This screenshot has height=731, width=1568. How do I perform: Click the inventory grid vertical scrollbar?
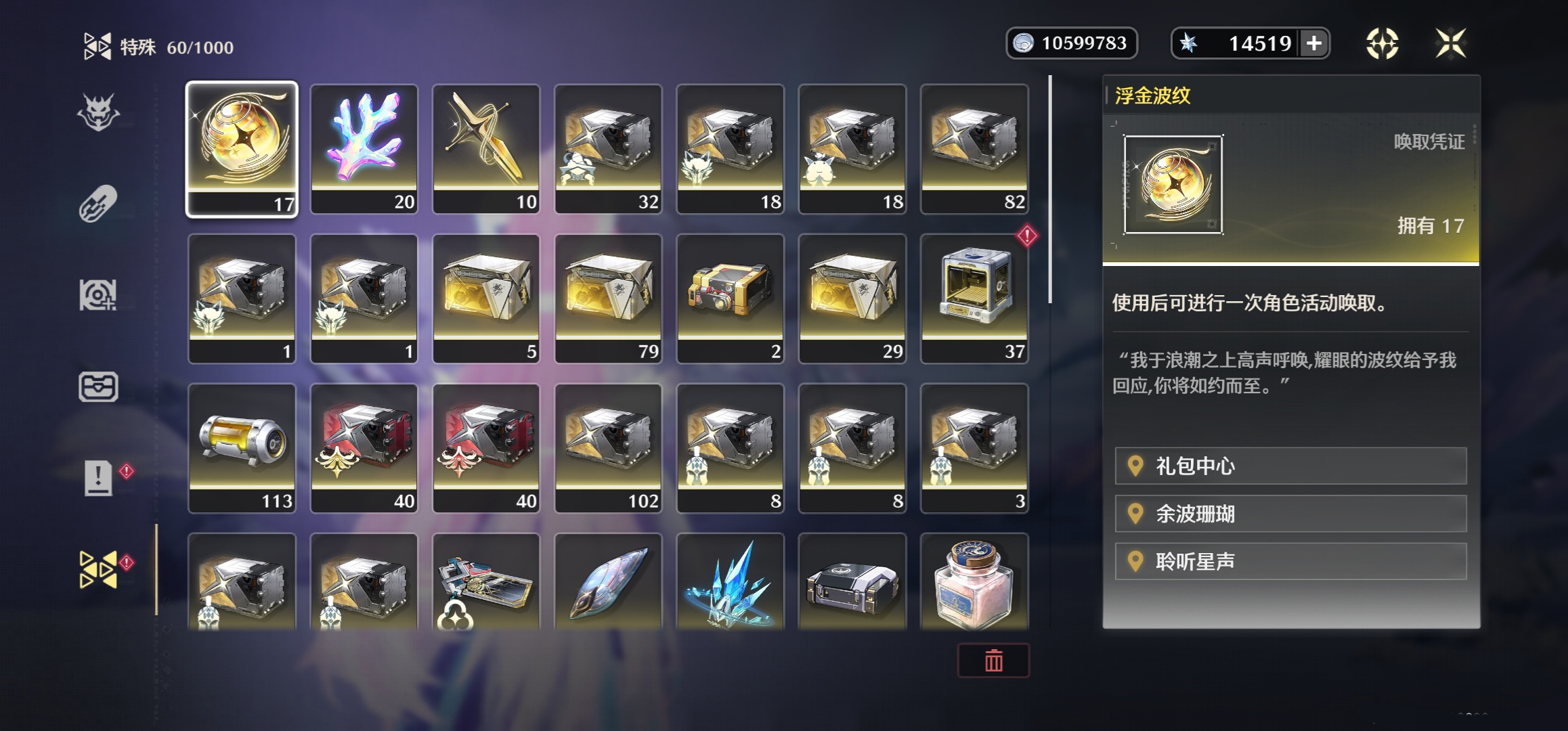click(x=1050, y=190)
